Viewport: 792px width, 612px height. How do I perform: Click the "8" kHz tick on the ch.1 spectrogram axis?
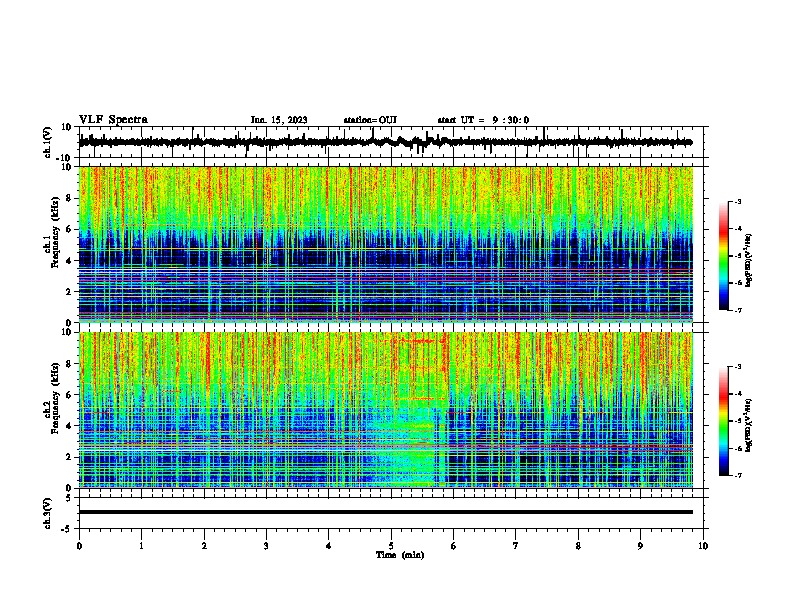tap(70, 198)
